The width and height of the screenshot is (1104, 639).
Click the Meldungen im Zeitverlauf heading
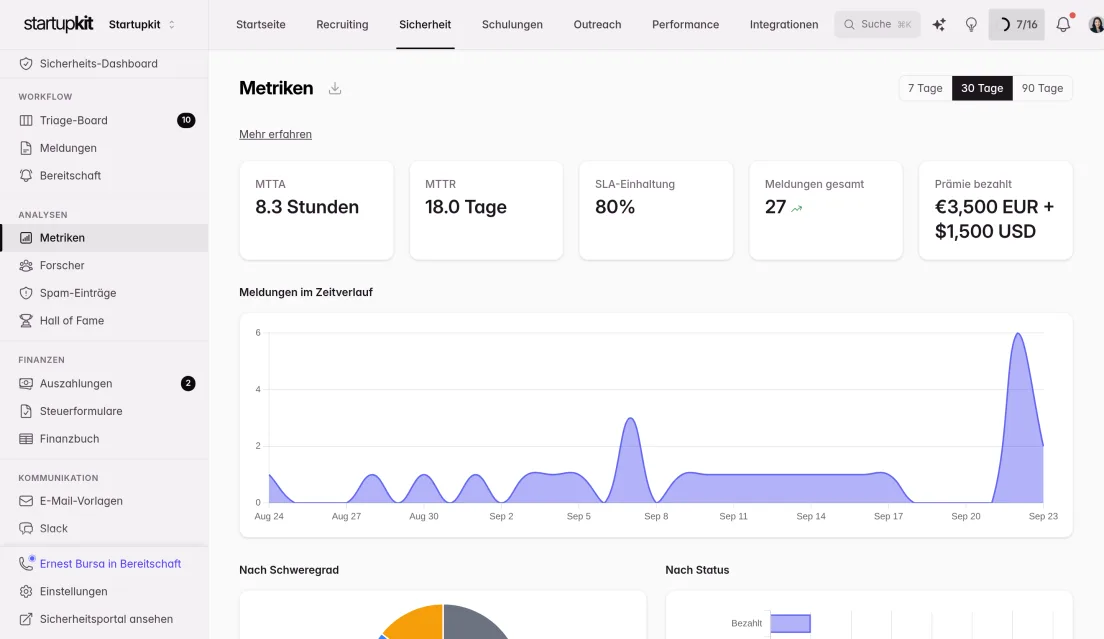pos(306,292)
